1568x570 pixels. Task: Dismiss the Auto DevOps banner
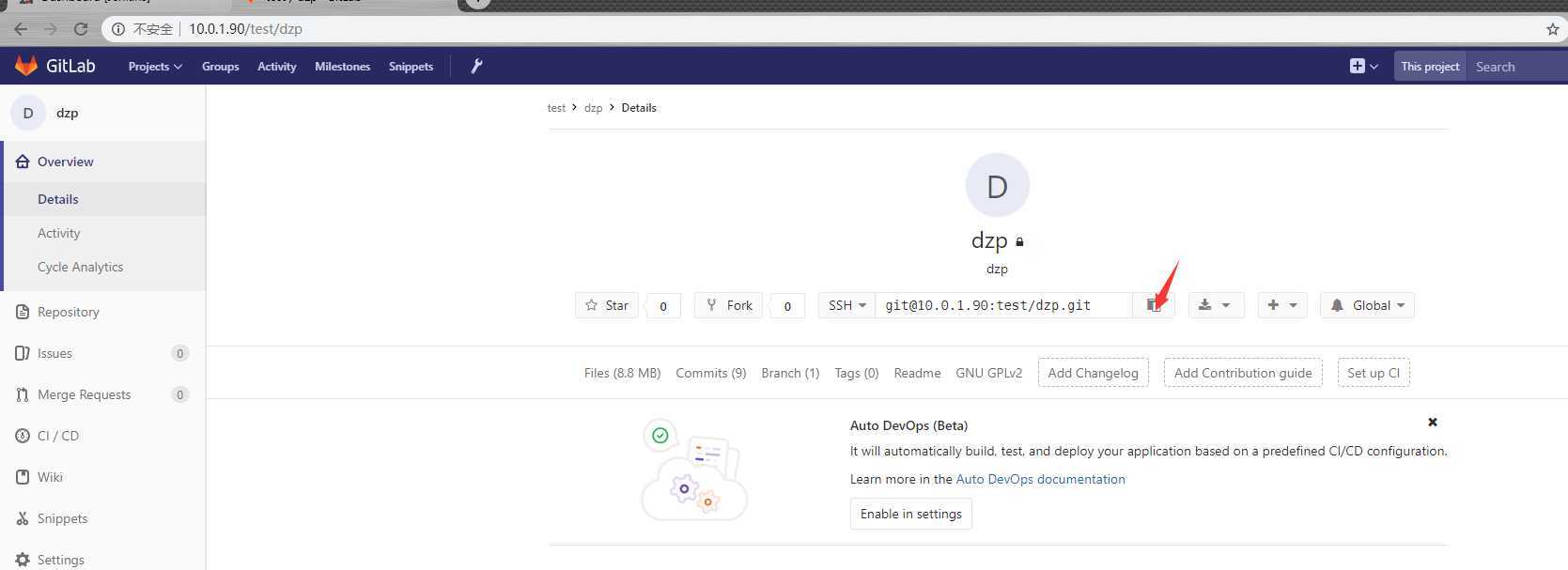(x=1433, y=423)
